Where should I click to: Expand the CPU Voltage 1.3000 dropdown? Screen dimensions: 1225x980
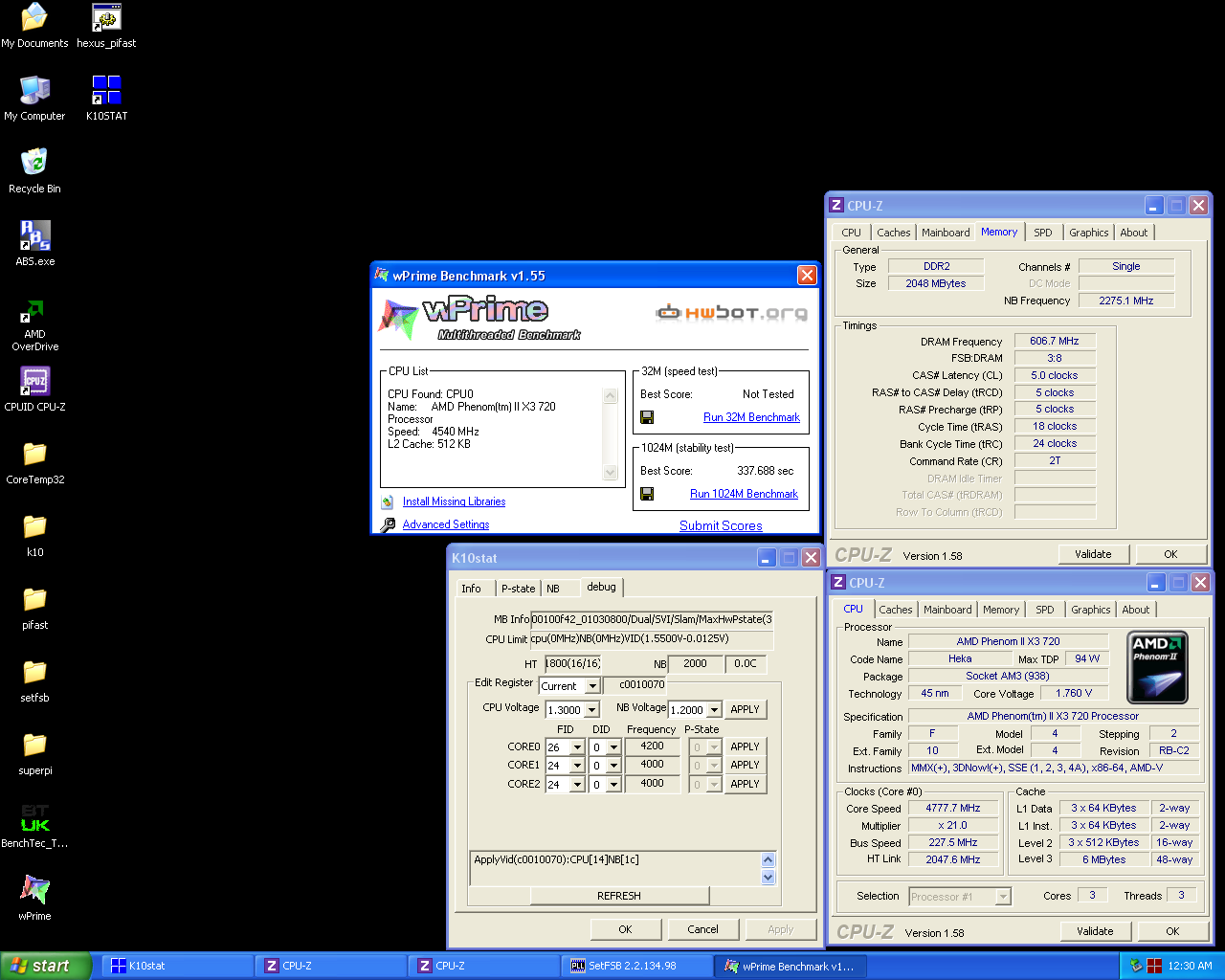(592, 710)
